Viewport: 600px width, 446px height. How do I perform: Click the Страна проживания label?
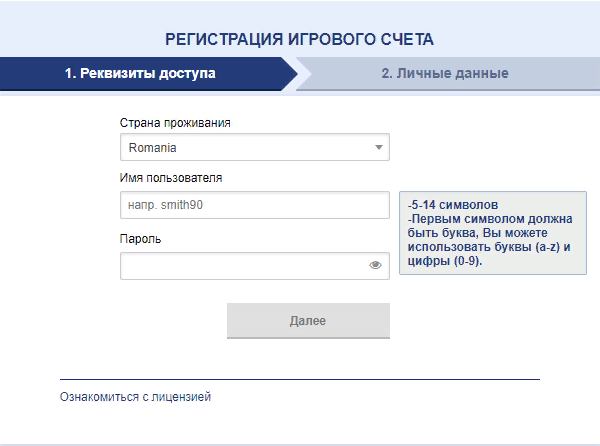[x=175, y=123]
